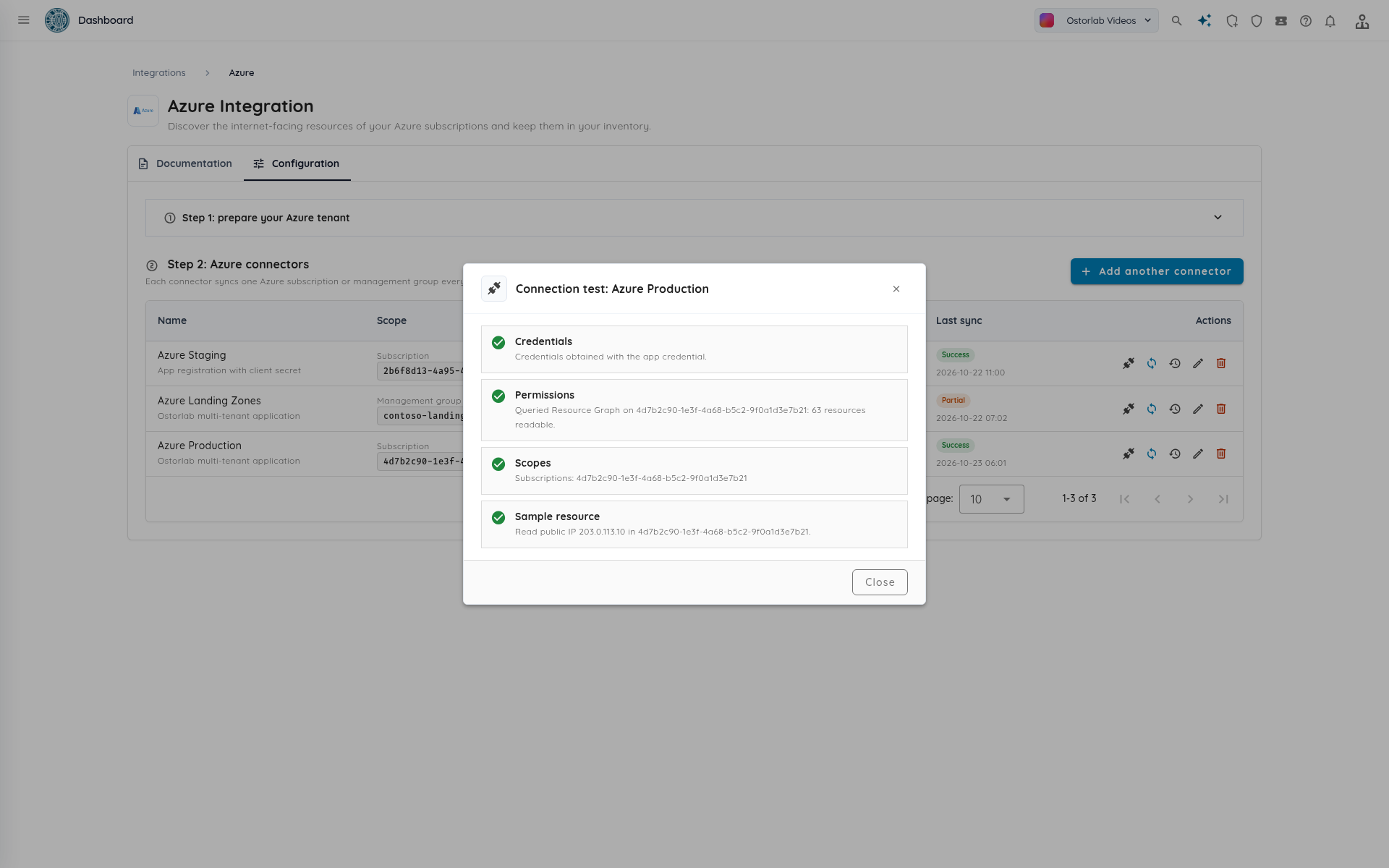Screen dimensions: 1389x868
Task: View sync history for Azure Production
Action: (x=1175, y=454)
